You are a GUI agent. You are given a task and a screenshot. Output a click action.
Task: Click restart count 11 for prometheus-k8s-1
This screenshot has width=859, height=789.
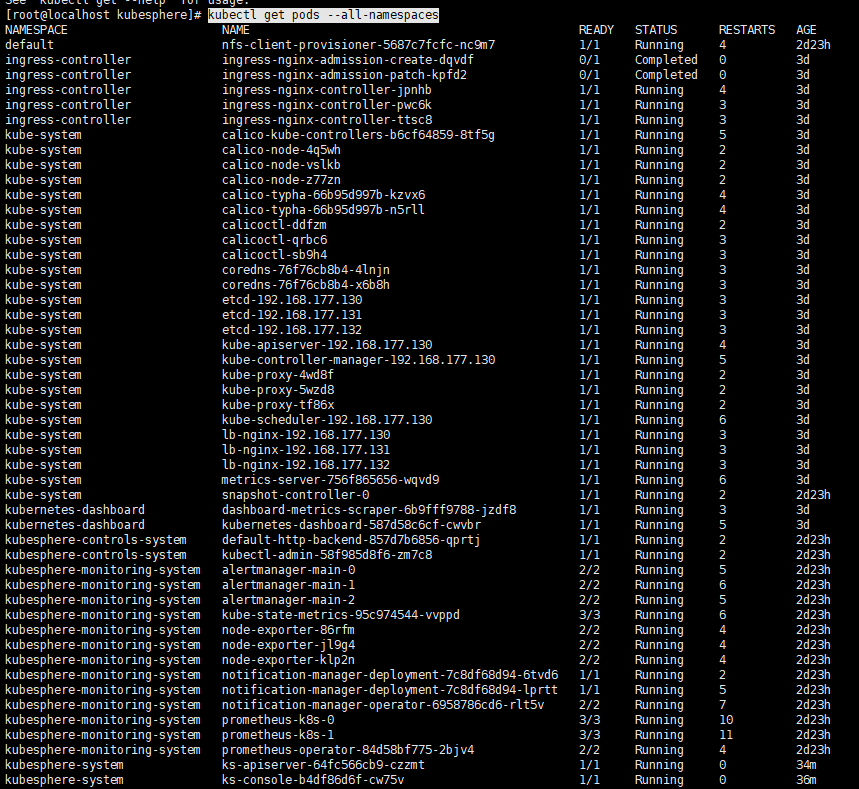pyautogui.click(x=726, y=735)
